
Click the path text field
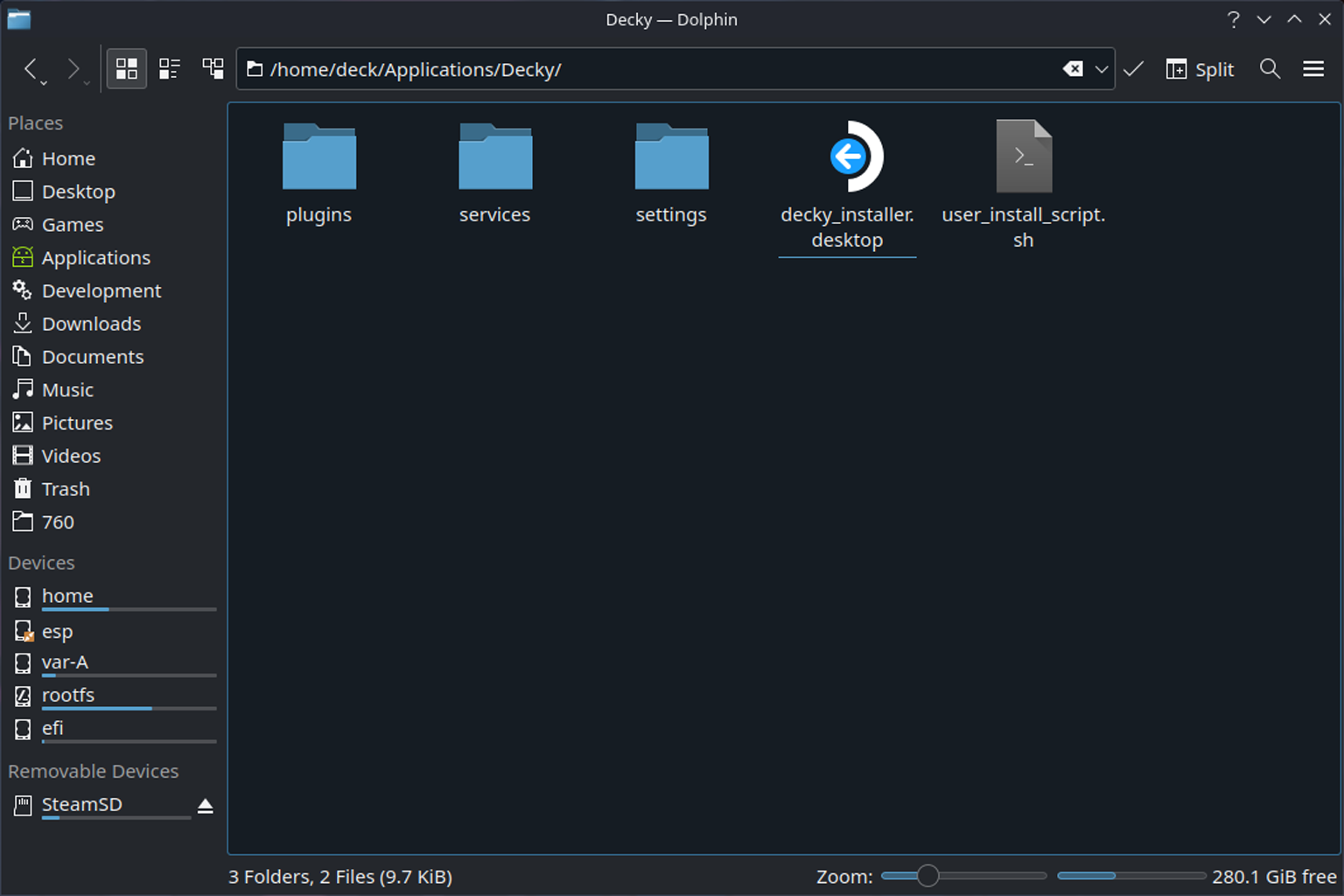[x=656, y=69]
